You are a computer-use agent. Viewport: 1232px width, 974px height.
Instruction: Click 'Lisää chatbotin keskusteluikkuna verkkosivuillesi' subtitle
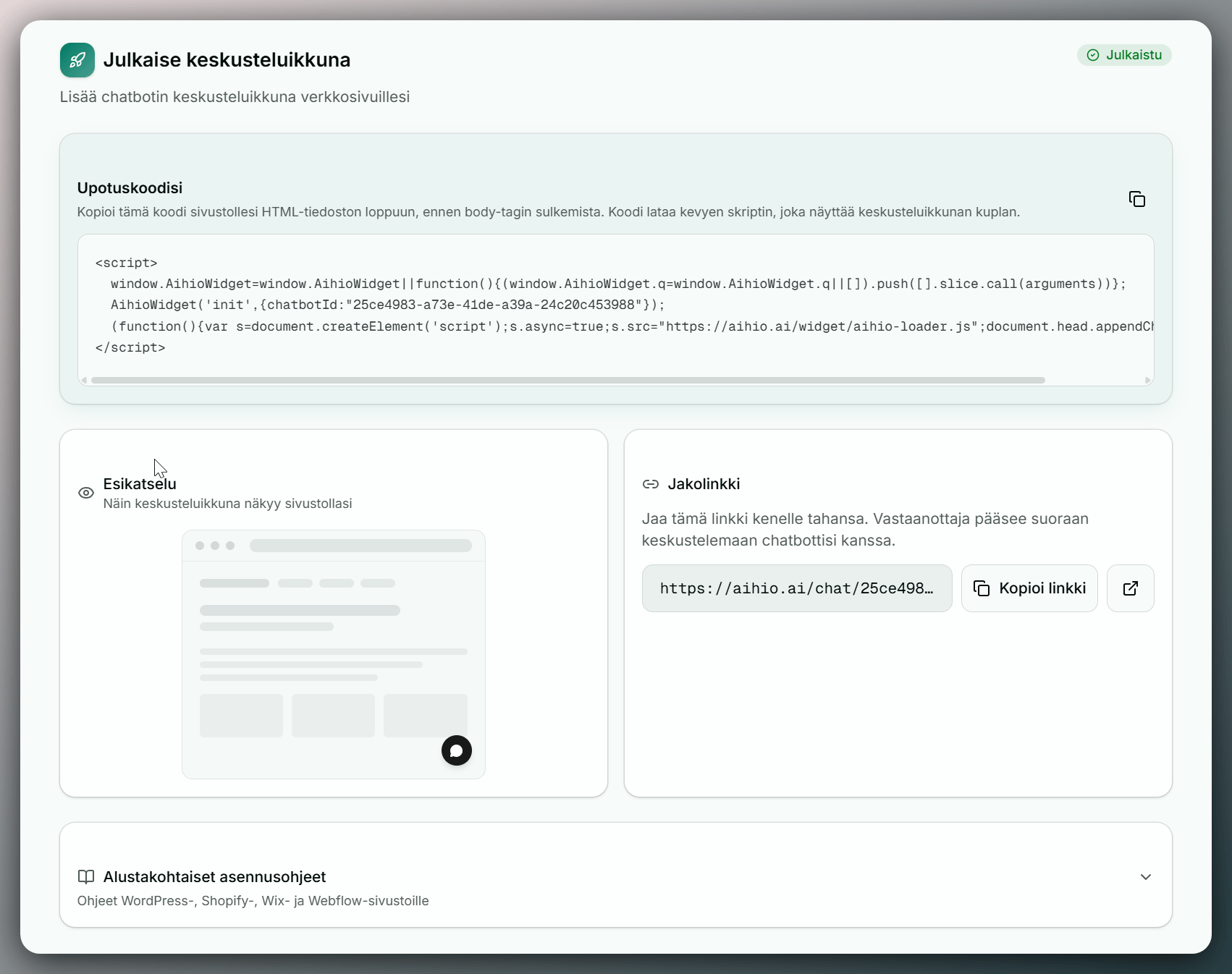click(x=235, y=97)
